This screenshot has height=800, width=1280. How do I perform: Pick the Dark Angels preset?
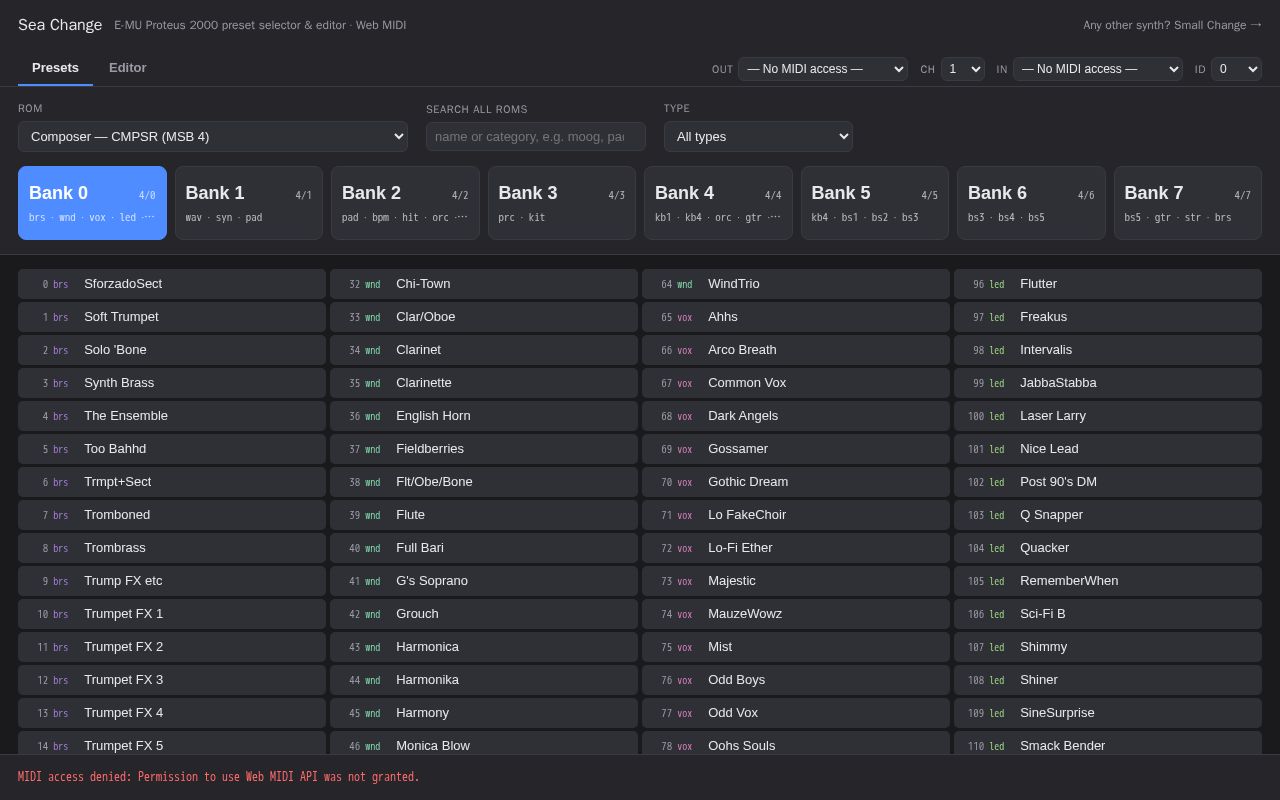796,416
